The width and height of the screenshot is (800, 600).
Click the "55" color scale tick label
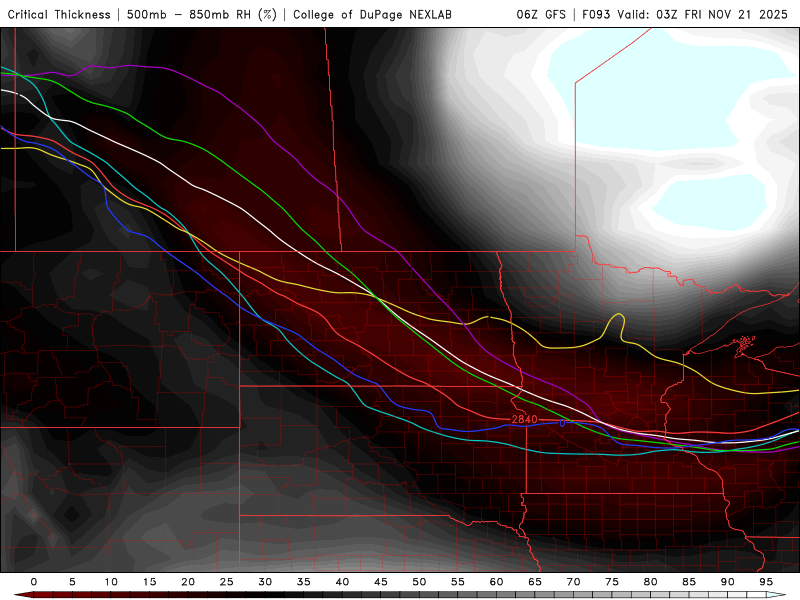[458, 582]
